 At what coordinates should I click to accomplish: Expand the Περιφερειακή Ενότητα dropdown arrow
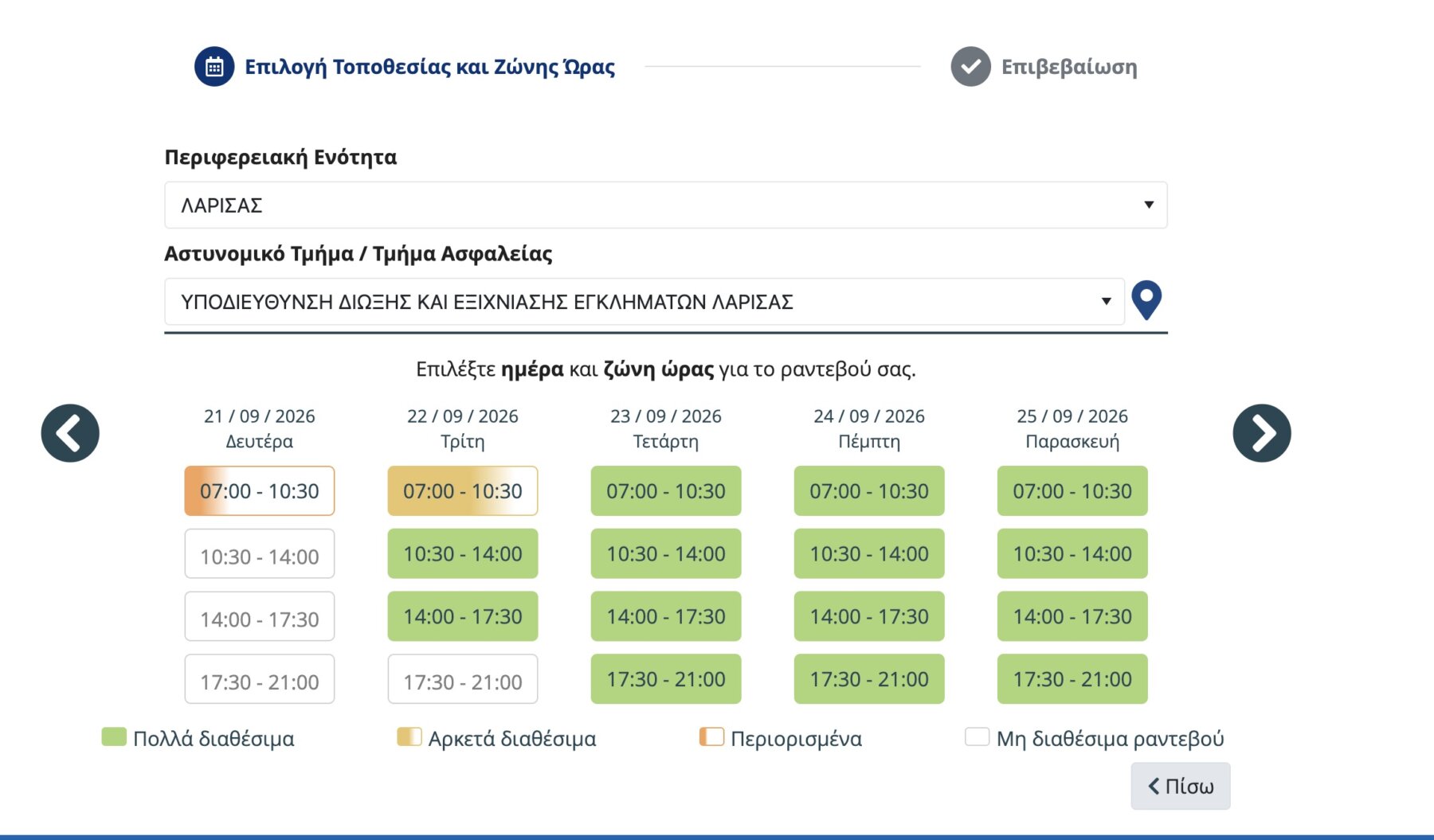1149,205
